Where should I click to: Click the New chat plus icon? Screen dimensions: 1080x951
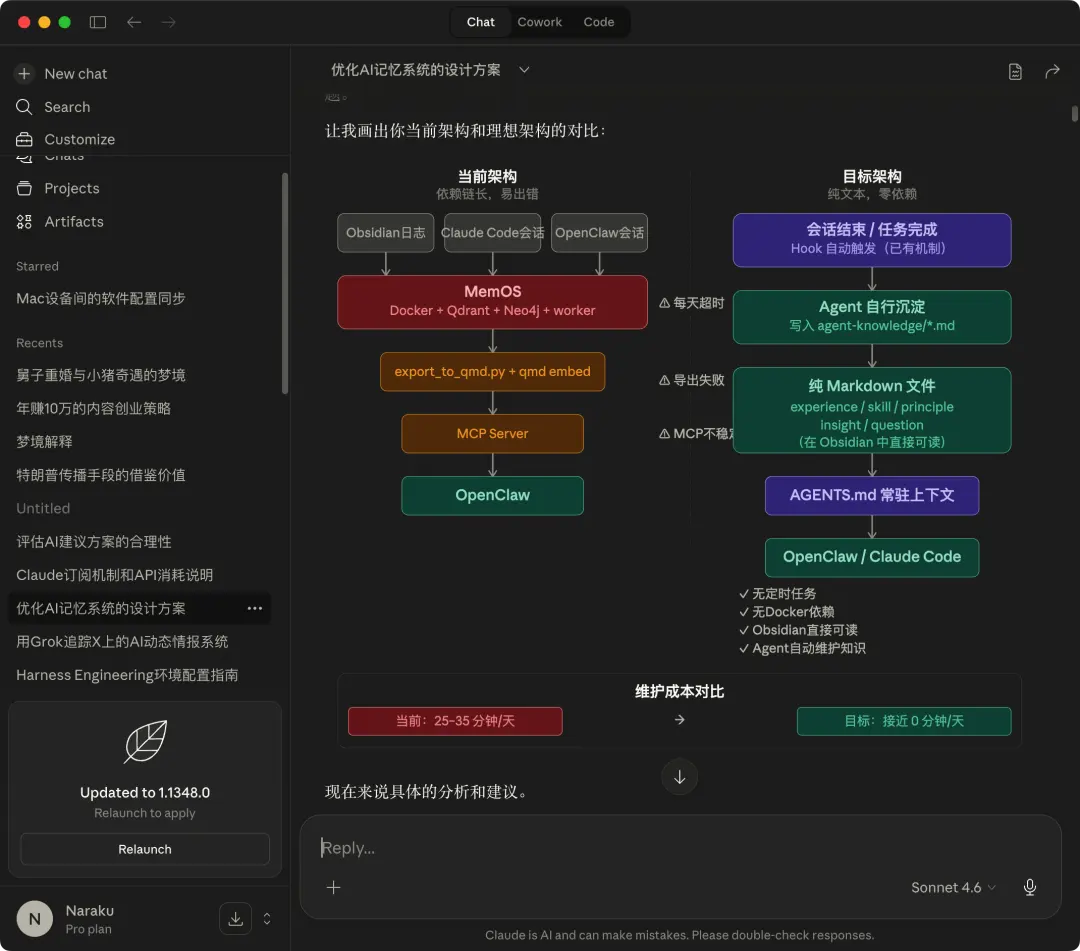click(x=24, y=74)
